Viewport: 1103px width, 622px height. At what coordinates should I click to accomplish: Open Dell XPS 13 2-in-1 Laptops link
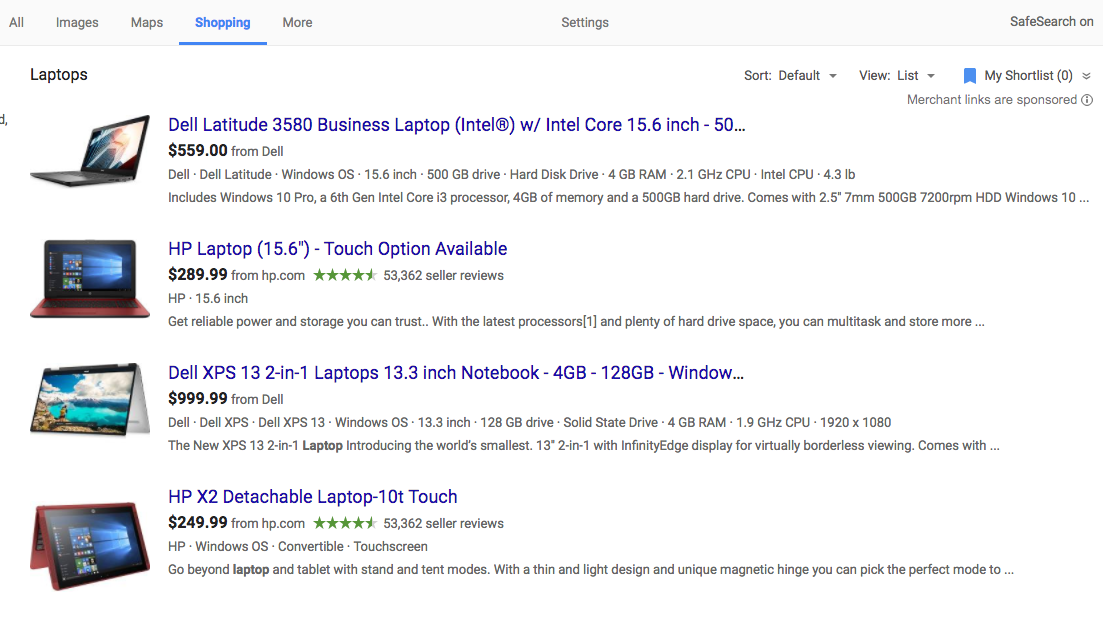tap(456, 373)
